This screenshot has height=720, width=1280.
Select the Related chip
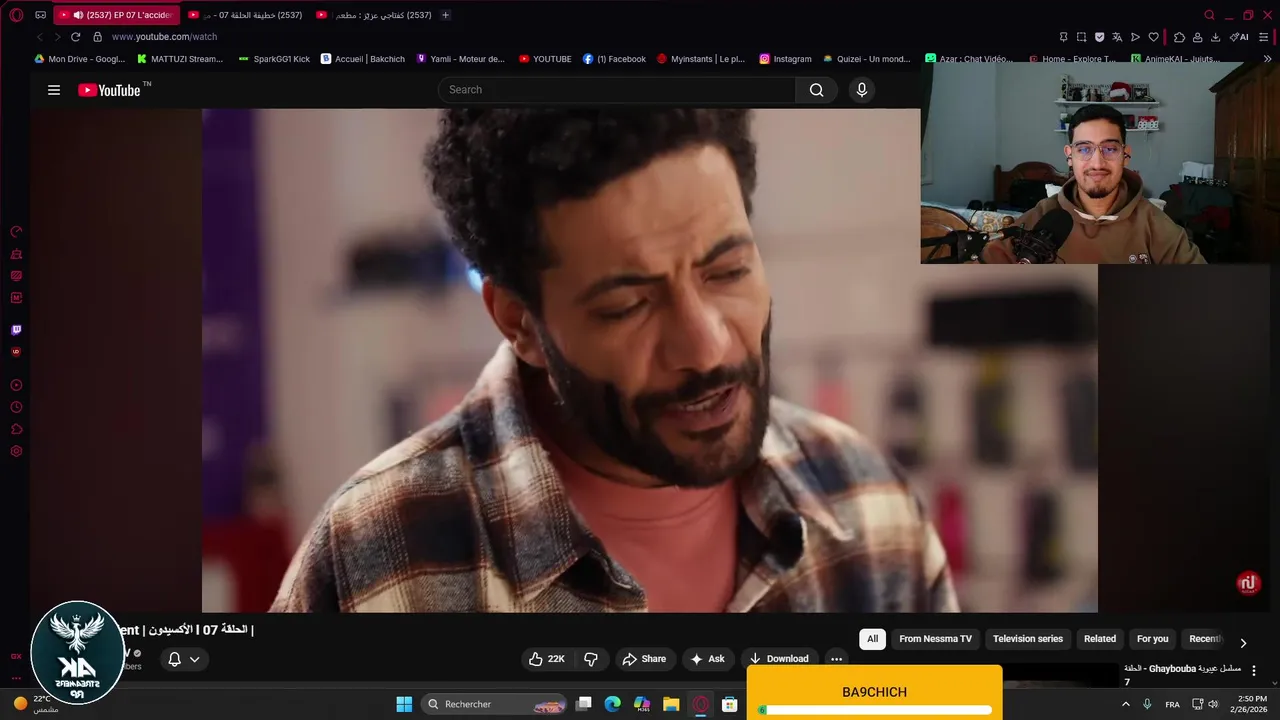pos(1100,639)
